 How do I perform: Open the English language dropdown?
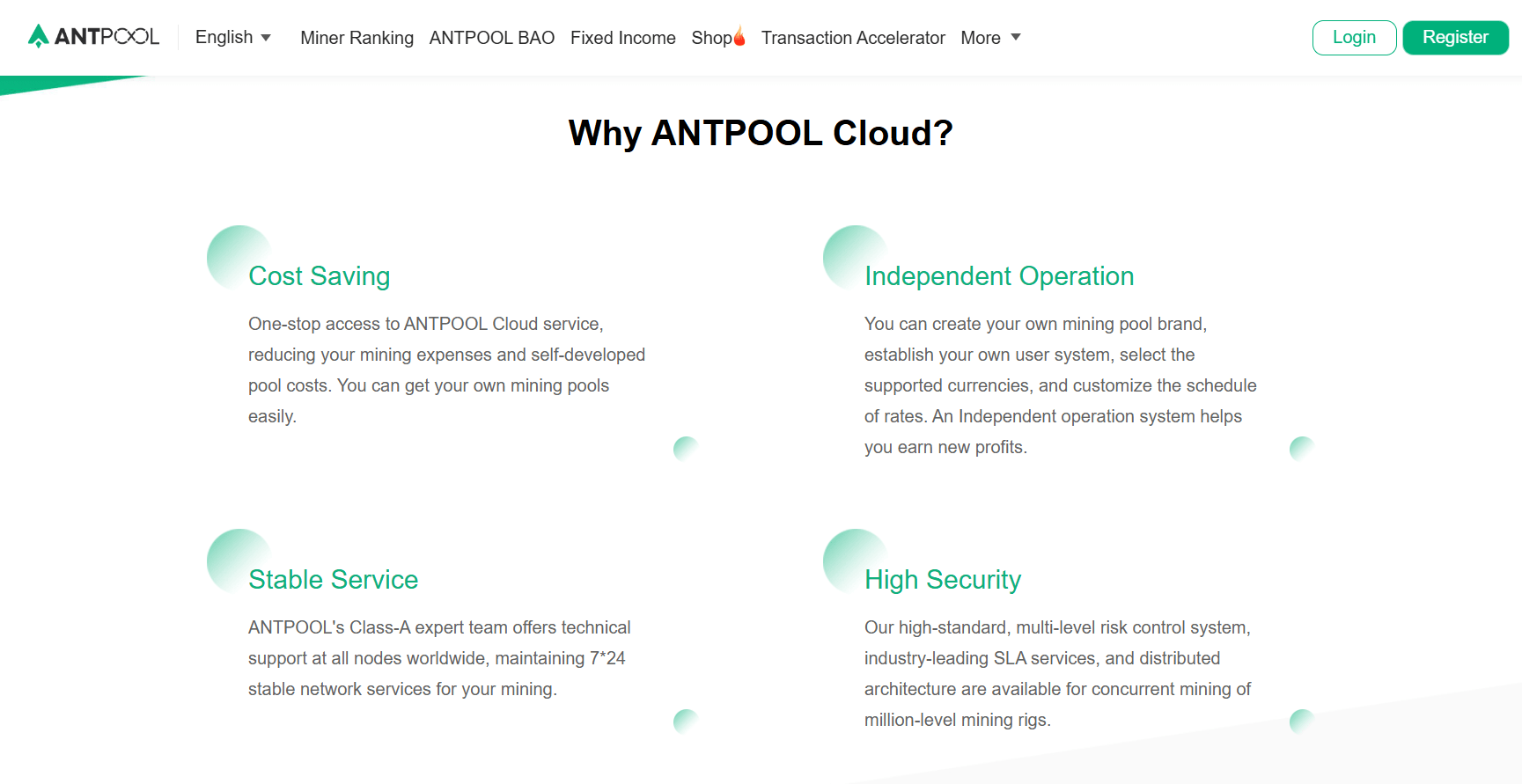pyautogui.click(x=232, y=37)
